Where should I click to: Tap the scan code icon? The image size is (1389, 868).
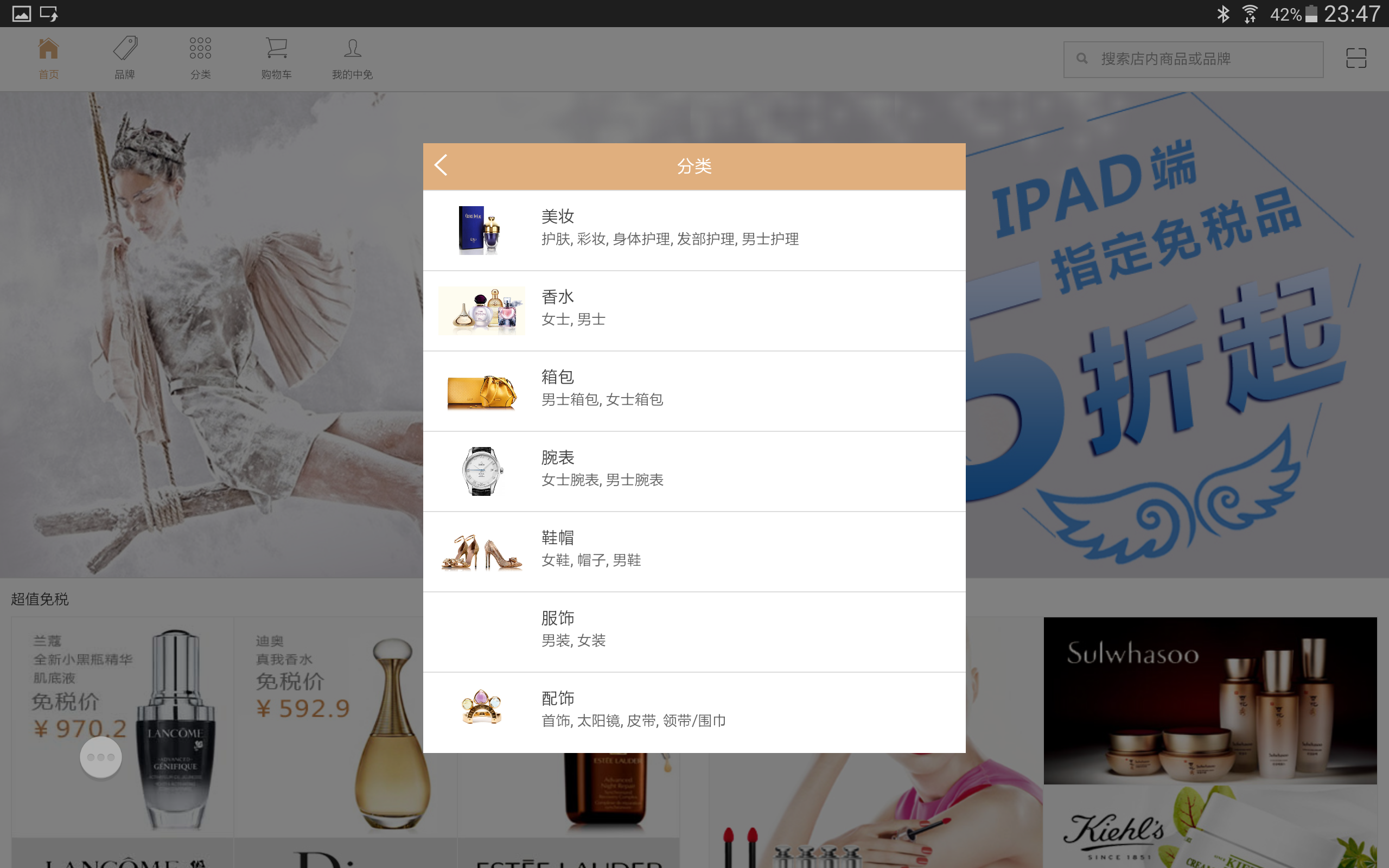[x=1356, y=59]
